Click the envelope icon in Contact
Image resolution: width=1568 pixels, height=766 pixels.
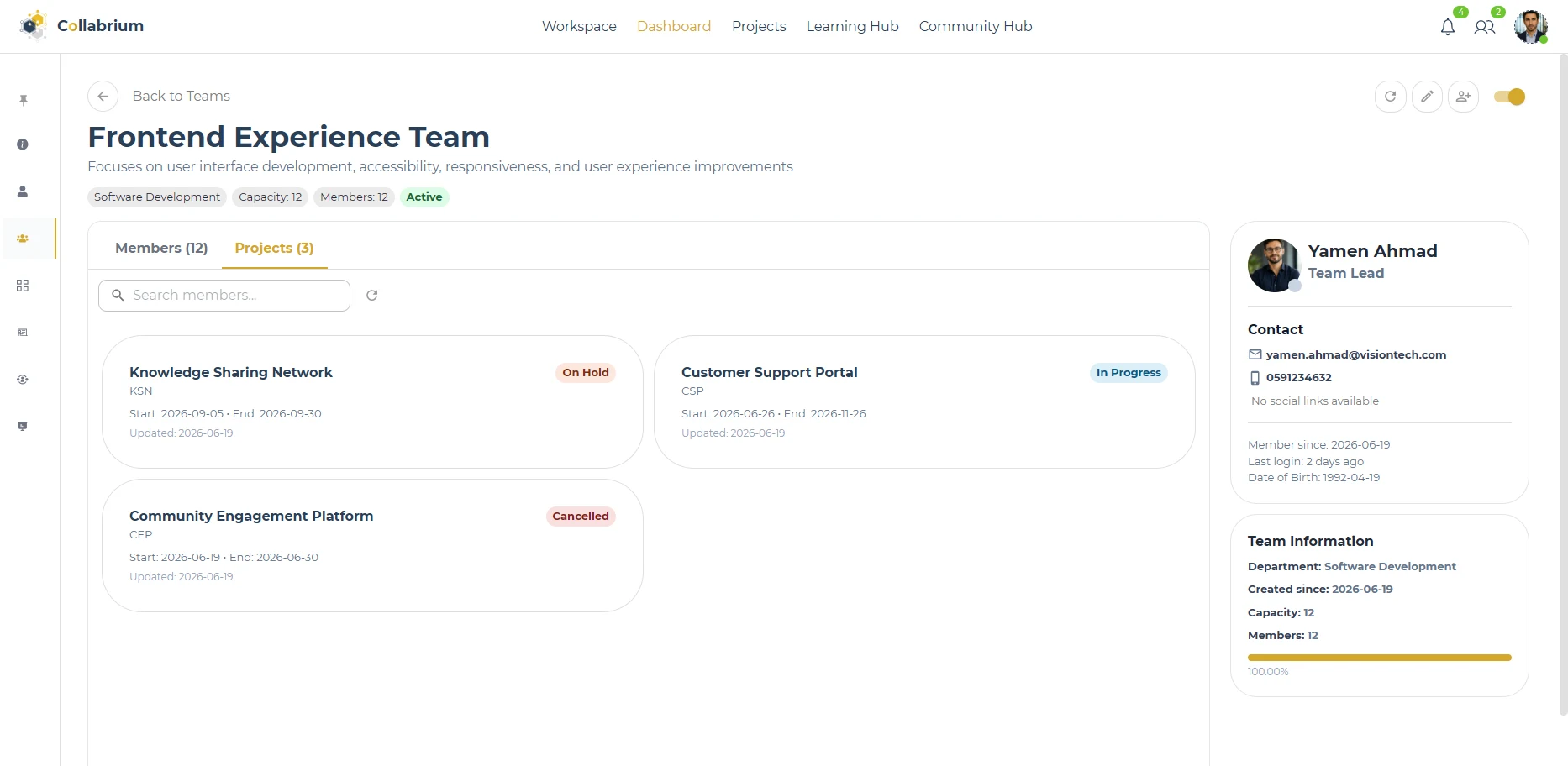click(1255, 354)
